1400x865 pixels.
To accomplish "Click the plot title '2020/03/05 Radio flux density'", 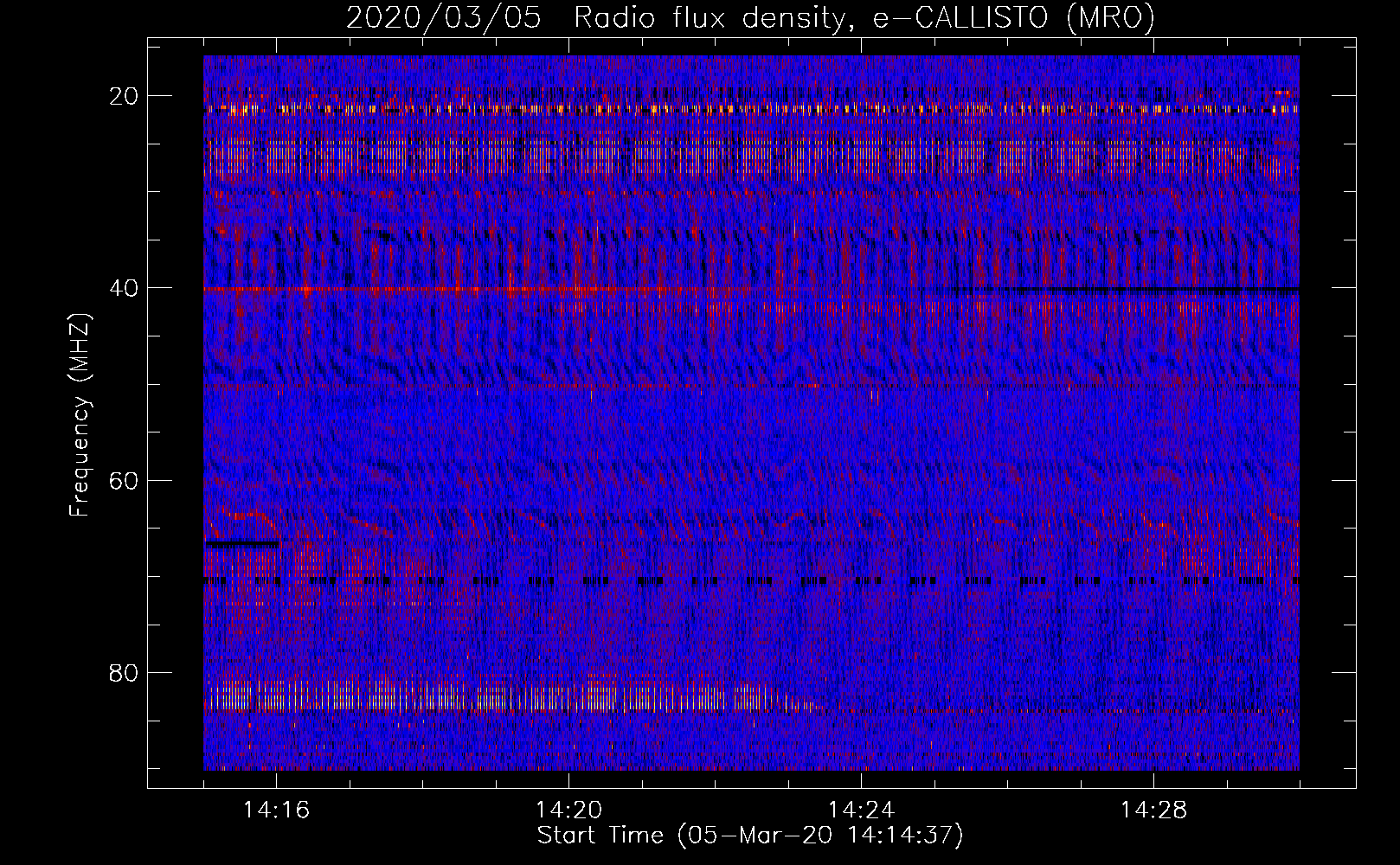I will point(750,17).
